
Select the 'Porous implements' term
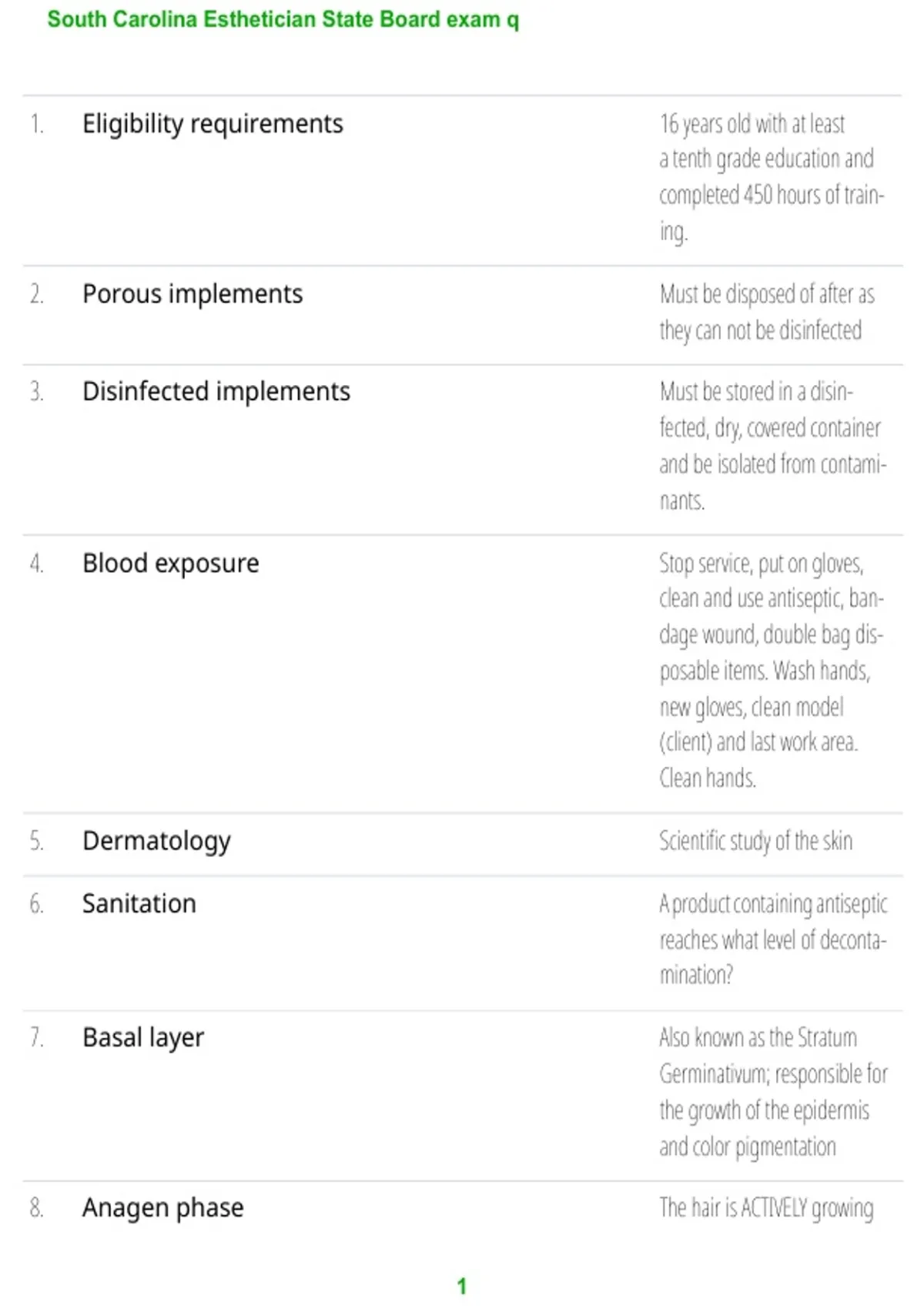click(192, 294)
